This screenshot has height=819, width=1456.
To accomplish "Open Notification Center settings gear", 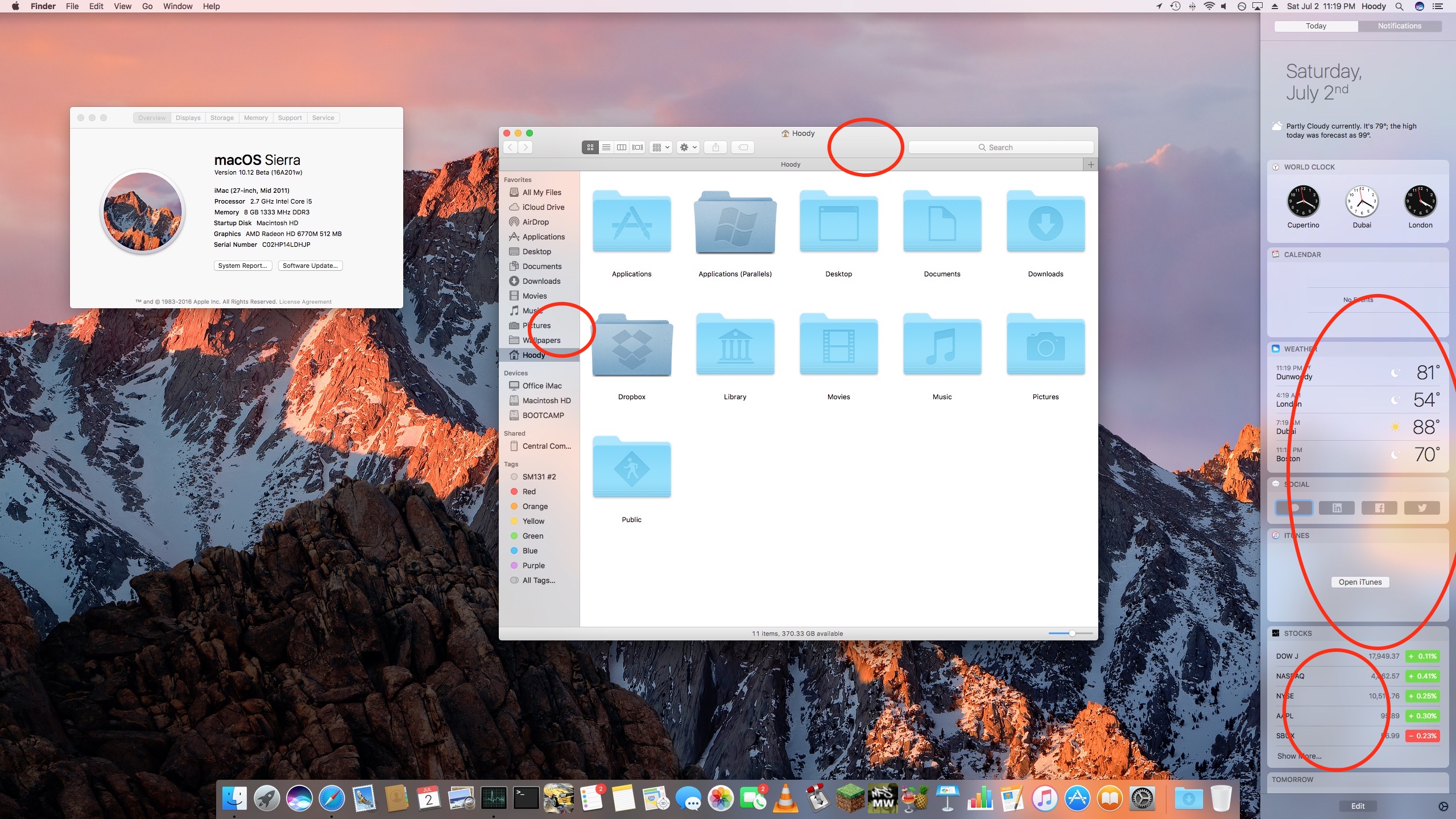I will click(1443, 806).
